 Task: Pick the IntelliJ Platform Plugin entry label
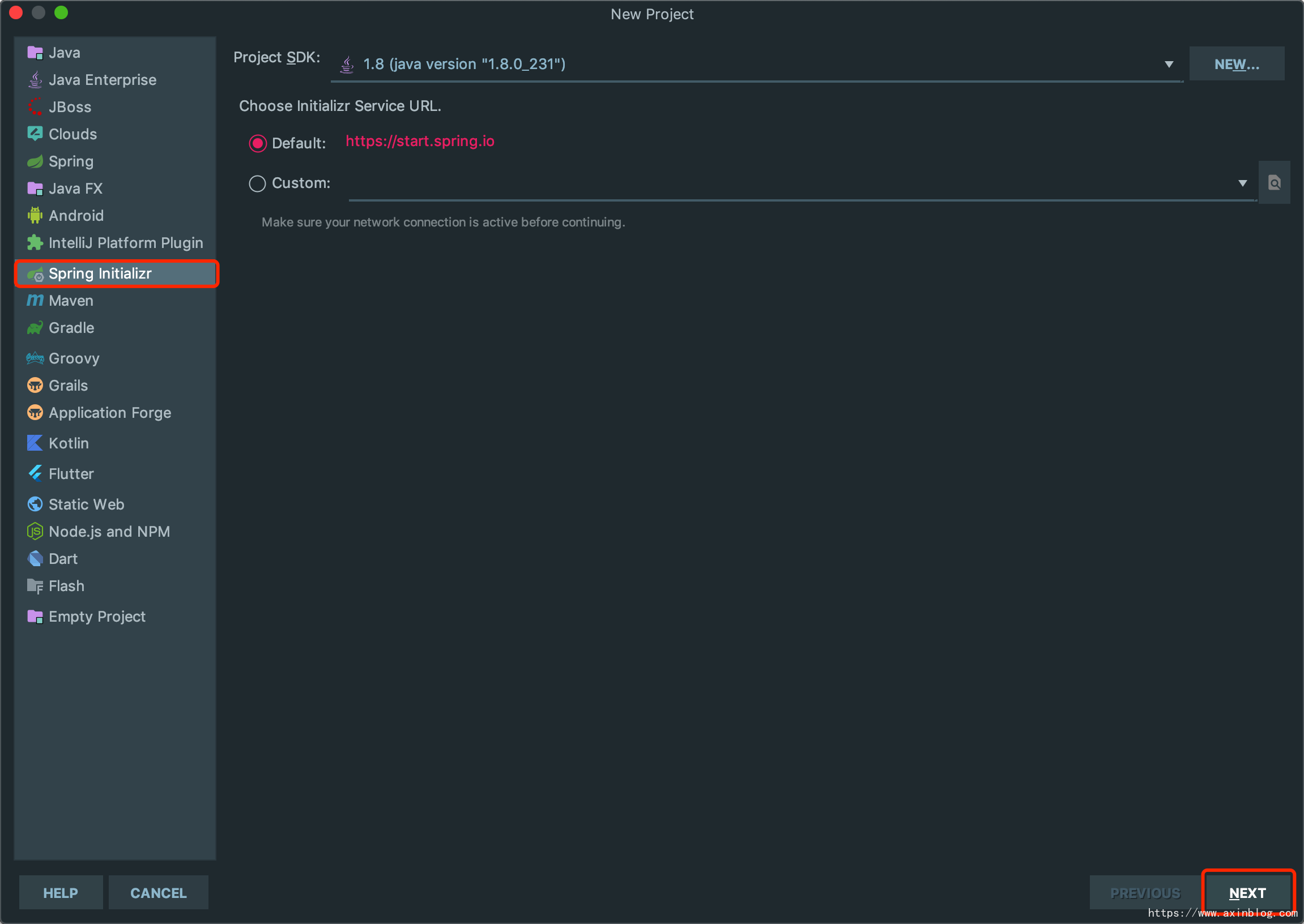click(126, 243)
